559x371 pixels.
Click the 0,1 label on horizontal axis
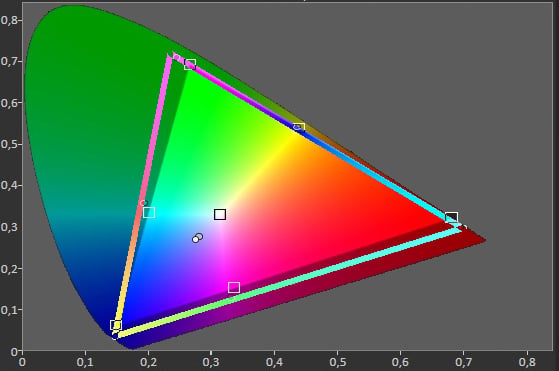[85, 362]
